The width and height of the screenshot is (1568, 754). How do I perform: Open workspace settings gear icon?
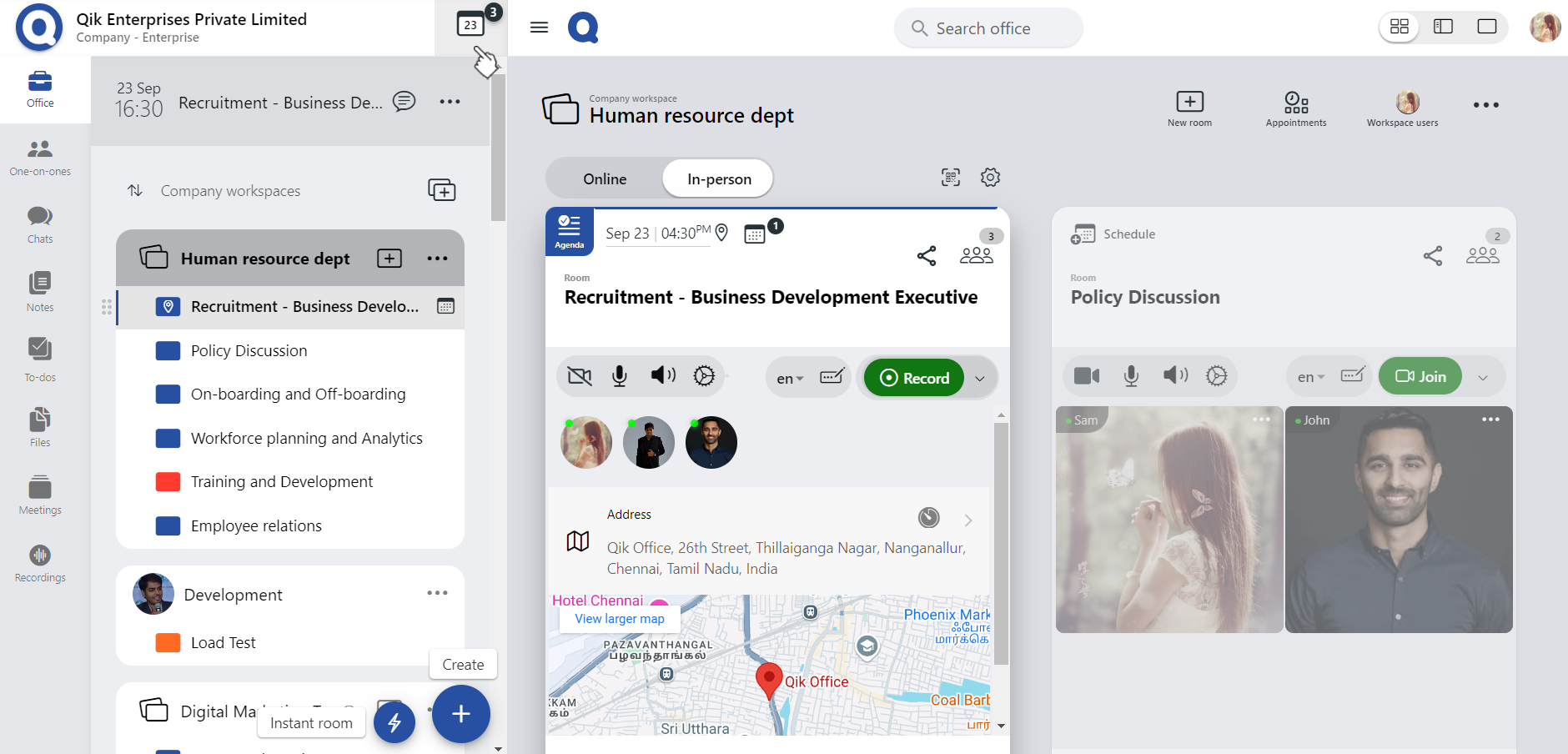(x=990, y=177)
